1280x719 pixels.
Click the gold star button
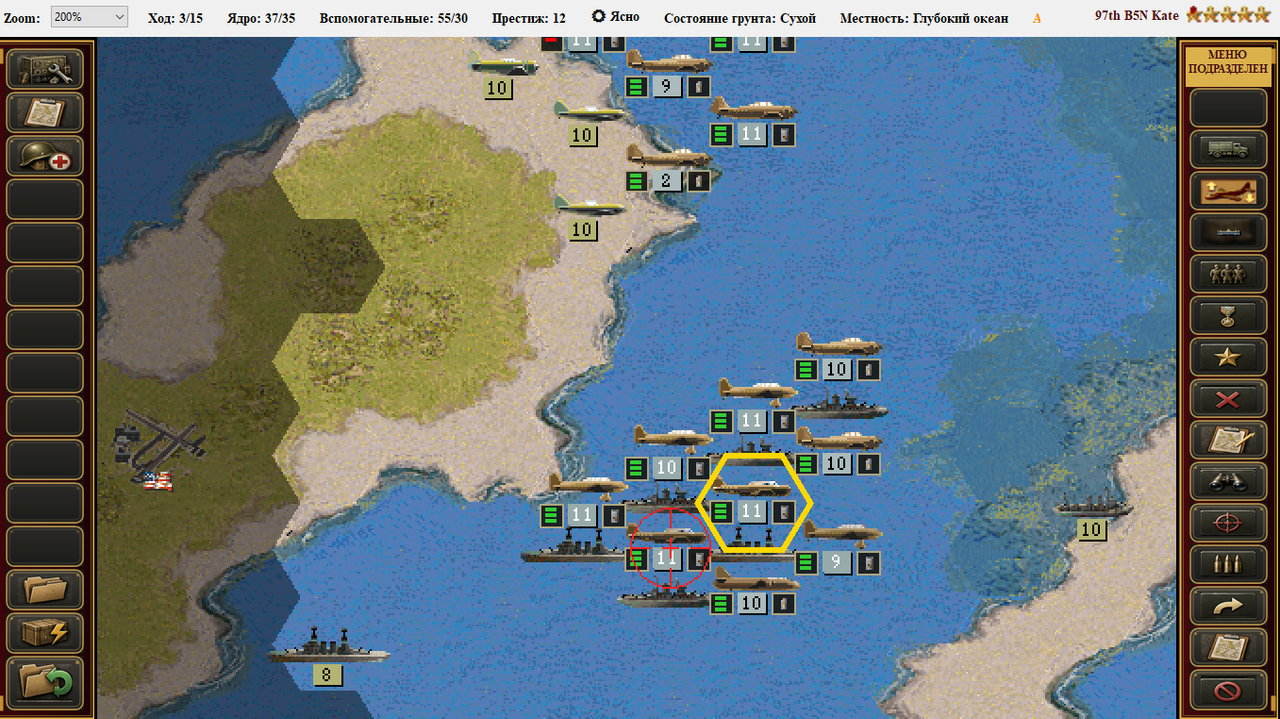[1228, 357]
